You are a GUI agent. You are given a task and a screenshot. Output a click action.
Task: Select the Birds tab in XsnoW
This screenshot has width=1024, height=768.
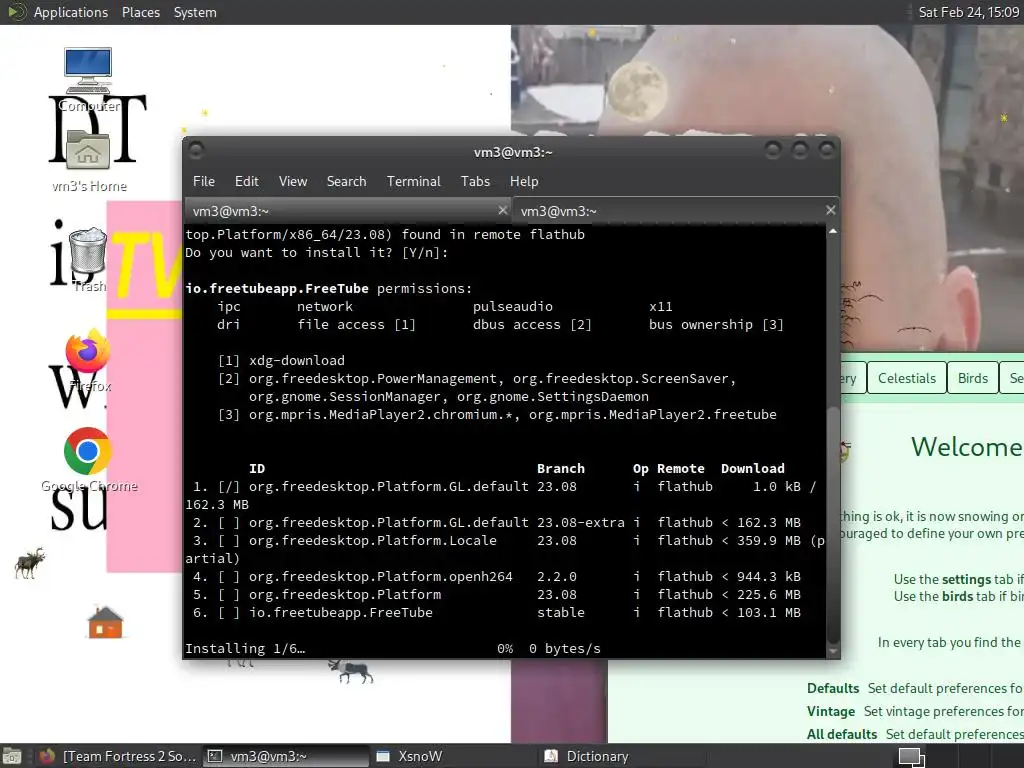[x=972, y=378]
